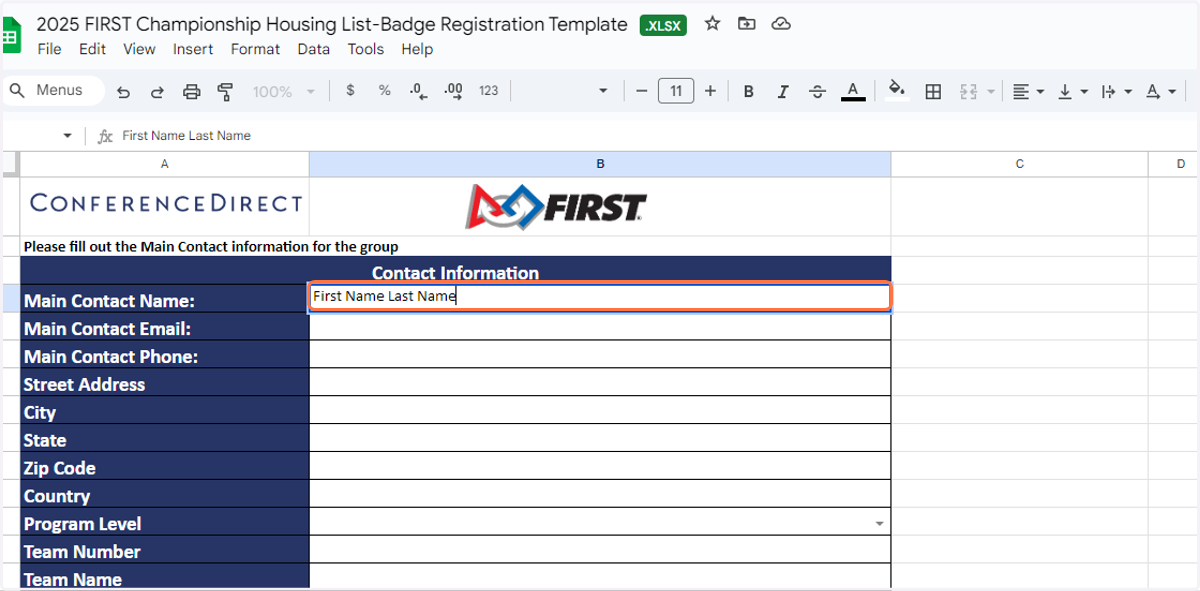1200x591 pixels.
Task: Select column C header
Action: [x=1019, y=164]
